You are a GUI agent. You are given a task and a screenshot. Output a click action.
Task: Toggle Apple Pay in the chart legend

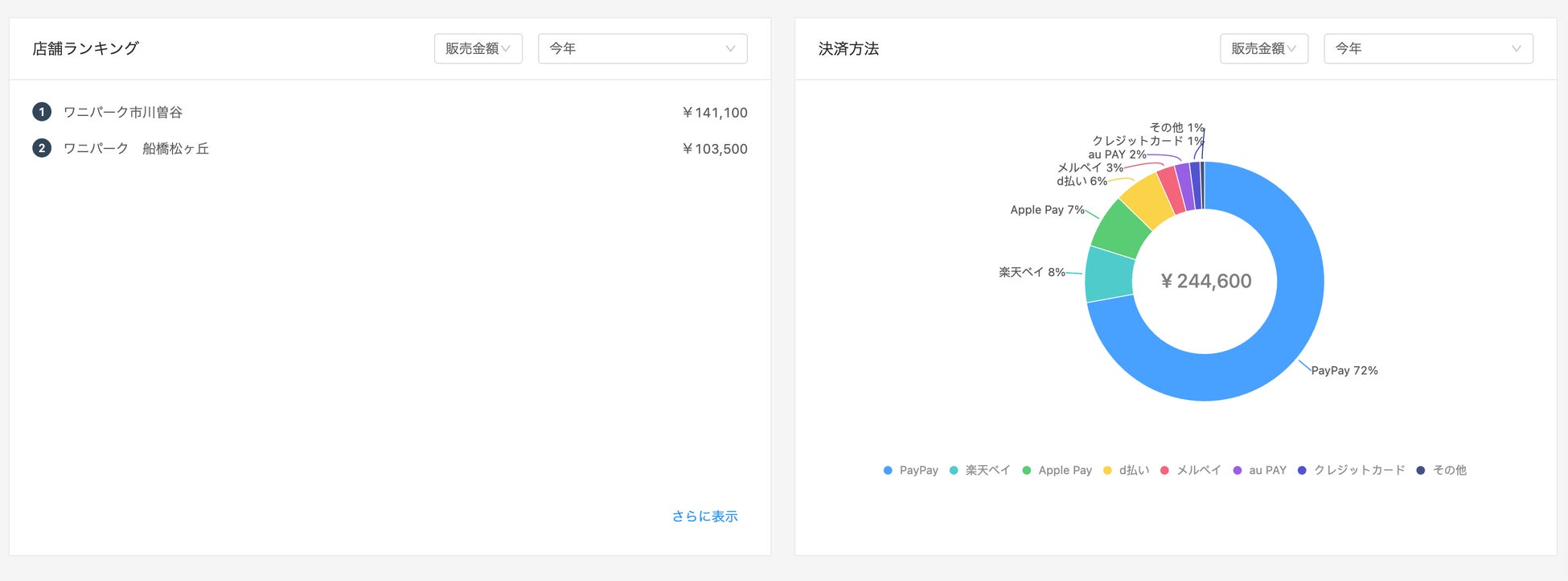coord(1057,470)
